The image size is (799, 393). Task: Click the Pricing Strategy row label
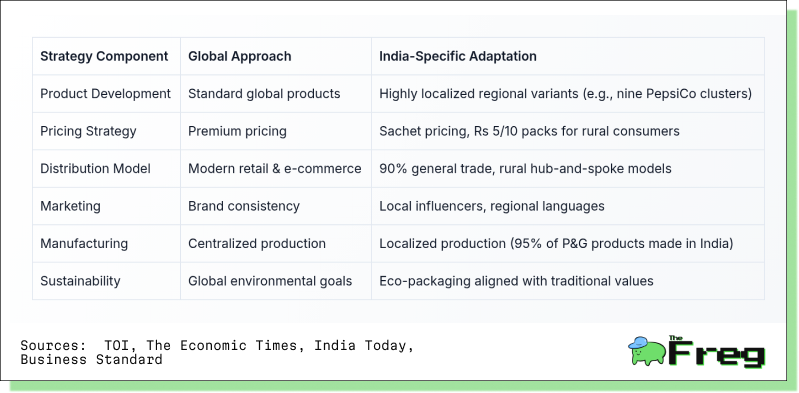click(x=88, y=131)
